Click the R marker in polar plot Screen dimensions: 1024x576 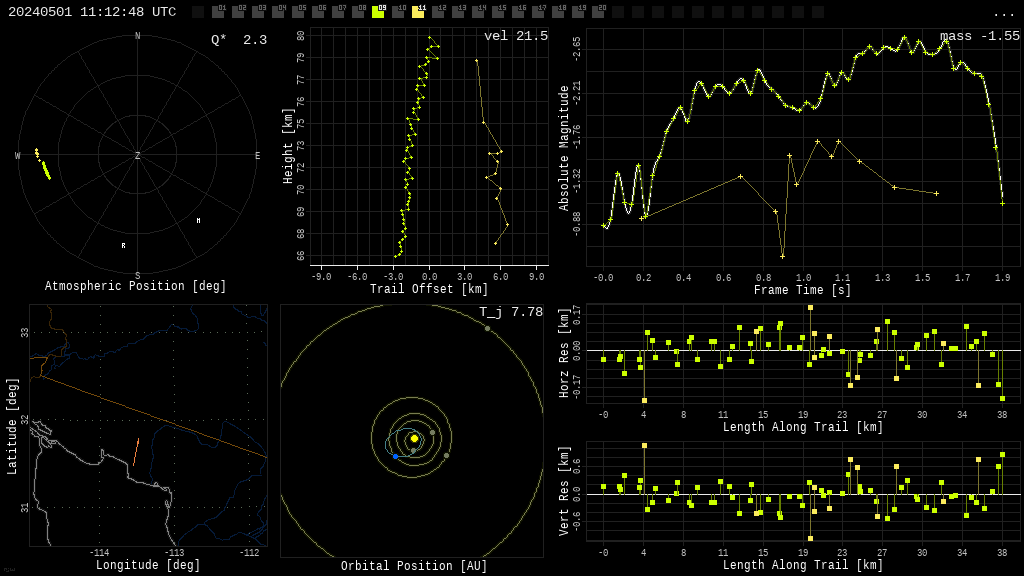pos(124,245)
